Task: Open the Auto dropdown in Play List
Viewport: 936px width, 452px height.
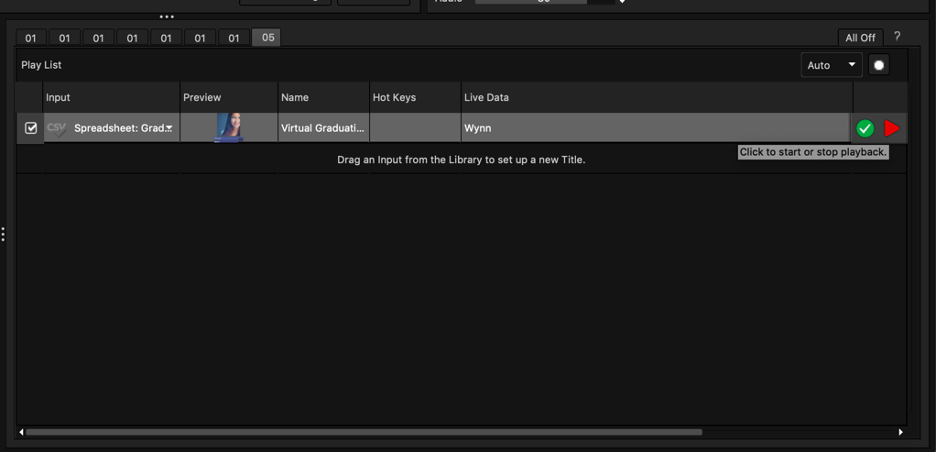Action: 832,65
